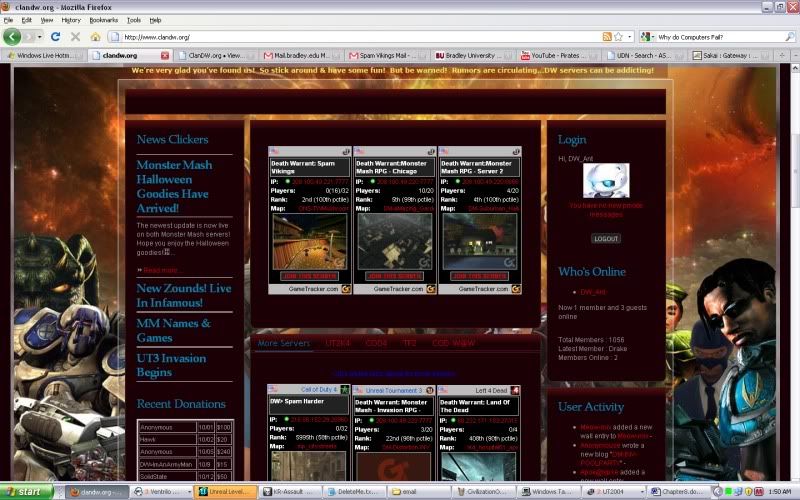
Task: Open the GameTracker icon under Chicago server
Action: coord(431,289)
